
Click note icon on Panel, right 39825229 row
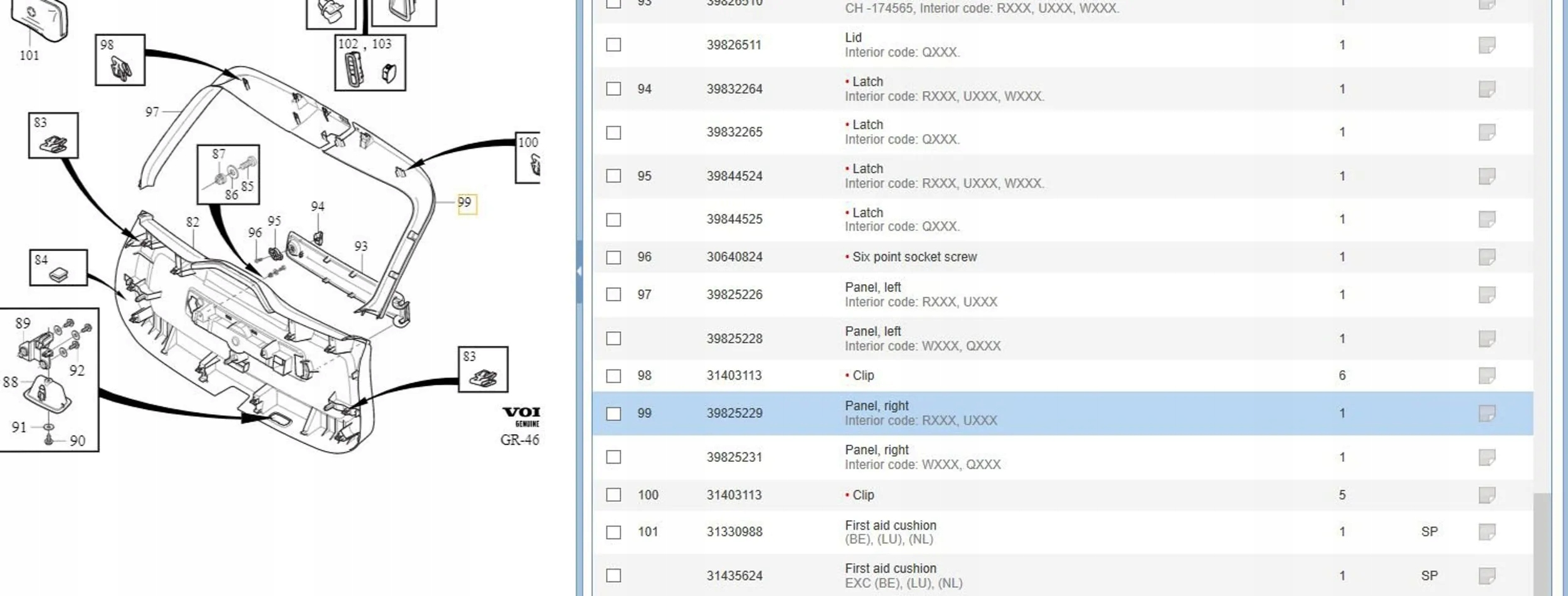[x=1486, y=413]
